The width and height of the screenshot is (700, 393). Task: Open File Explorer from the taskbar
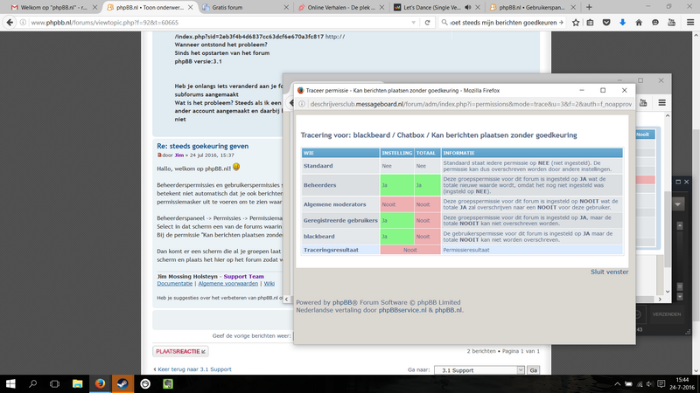(x=77, y=384)
